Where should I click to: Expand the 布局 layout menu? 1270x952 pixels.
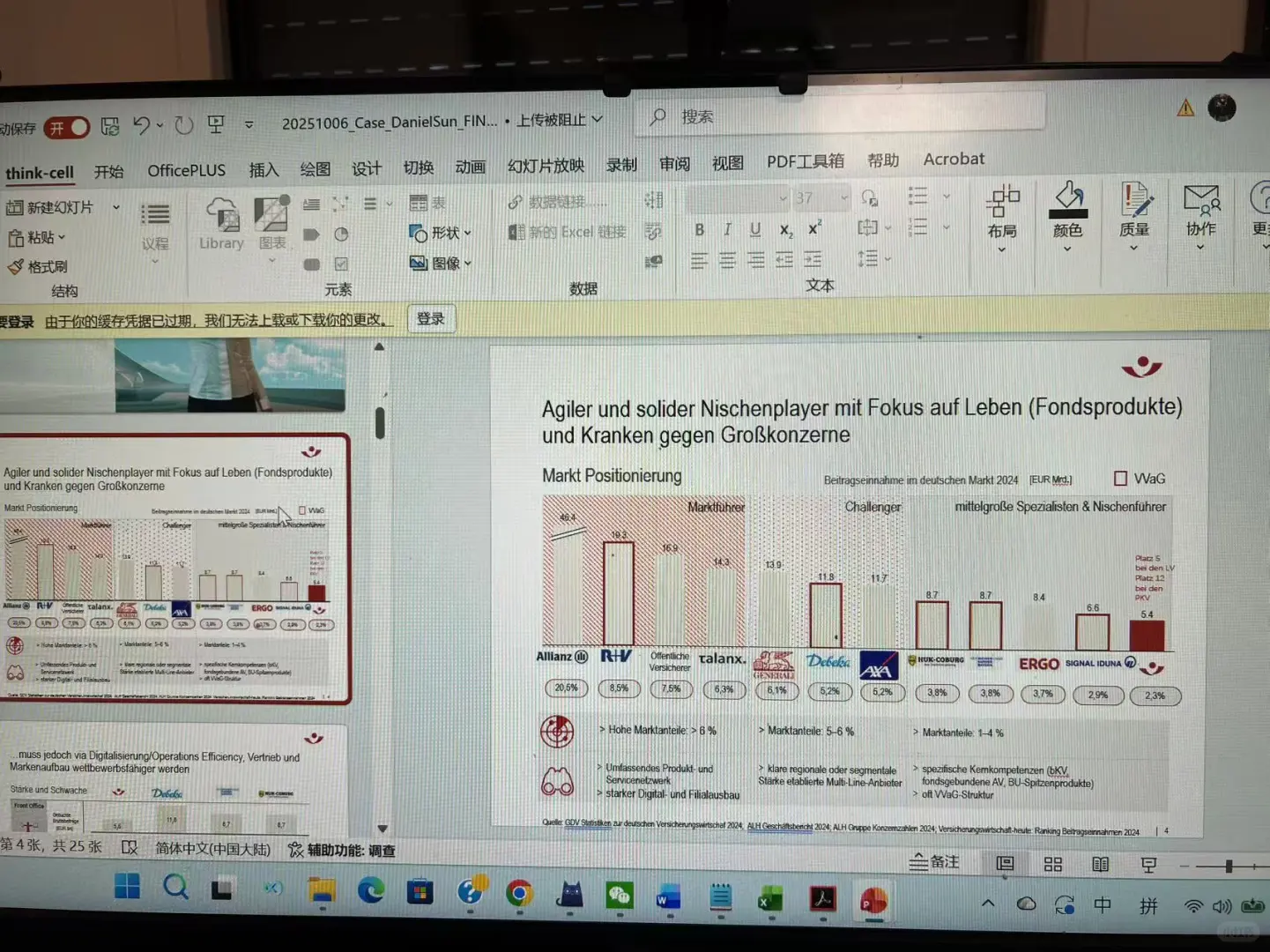pyautogui.click(x=1002, y=219)
